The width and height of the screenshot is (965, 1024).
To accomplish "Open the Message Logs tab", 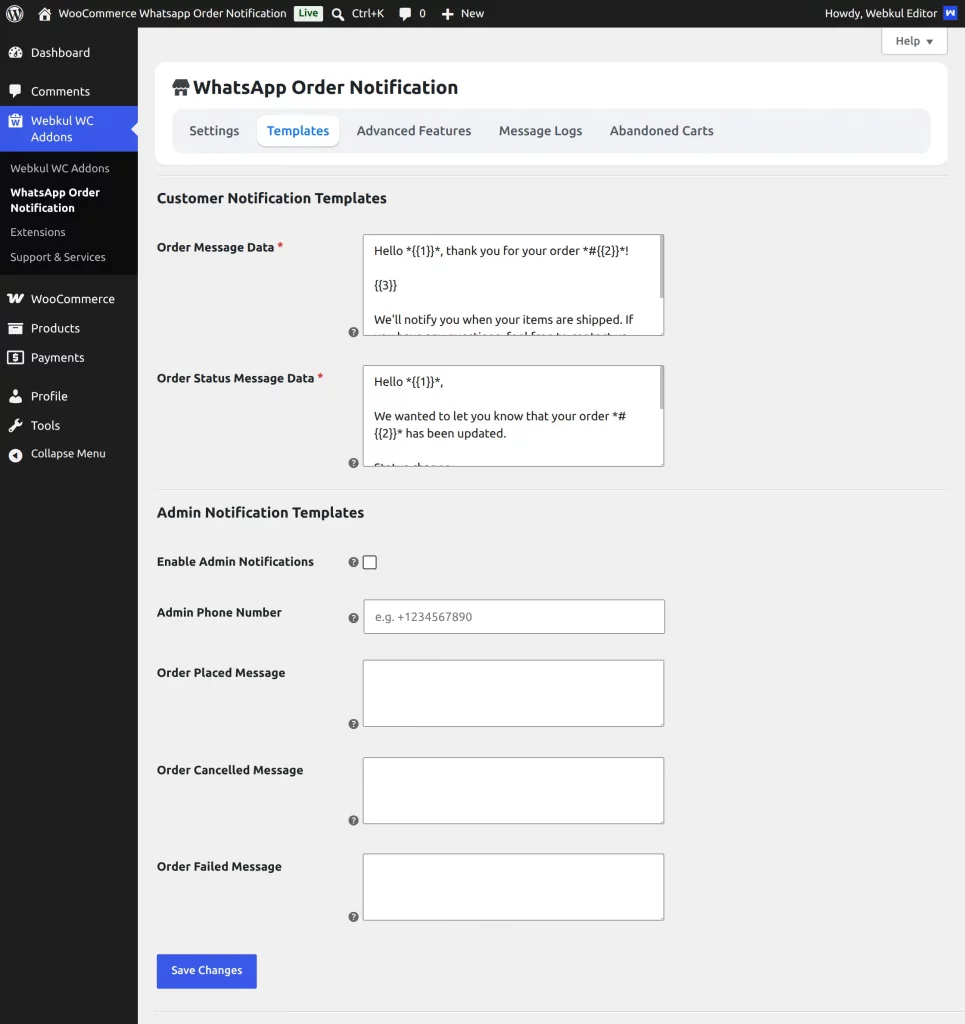I will [x=540, y=131].
